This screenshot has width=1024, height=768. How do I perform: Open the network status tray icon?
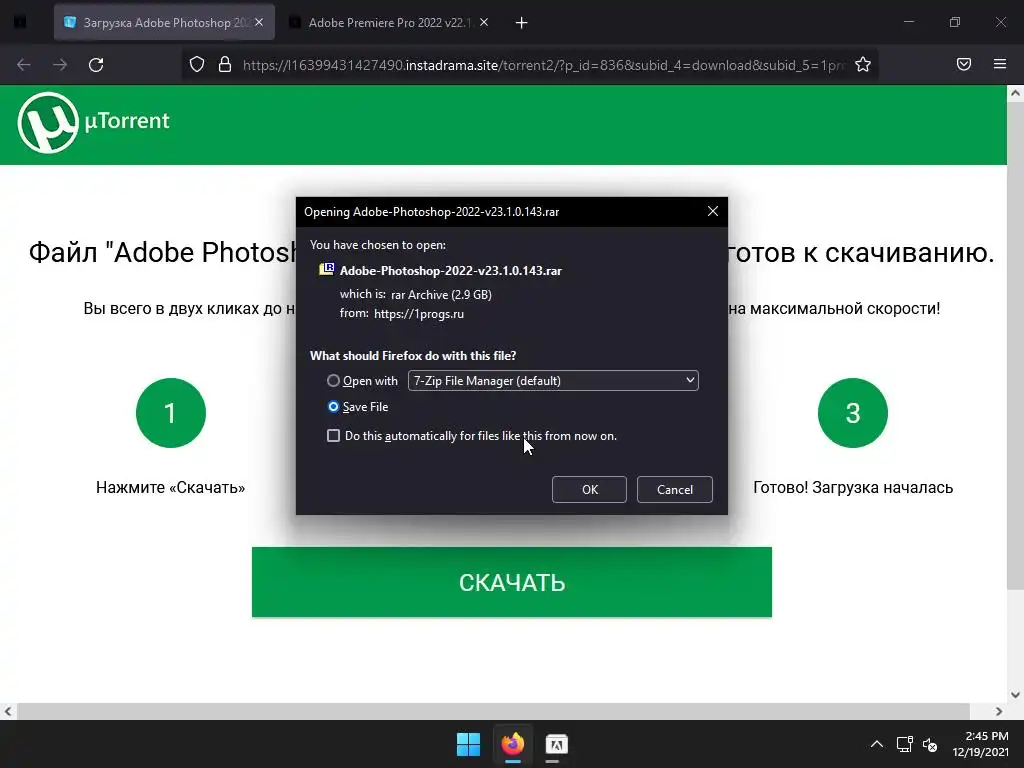[x=904, y=744]
